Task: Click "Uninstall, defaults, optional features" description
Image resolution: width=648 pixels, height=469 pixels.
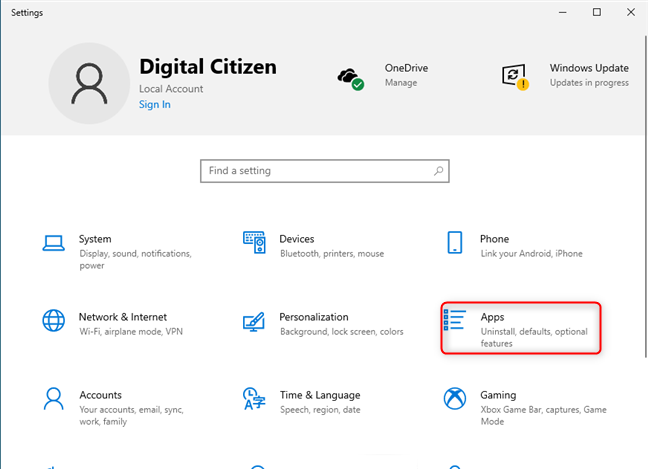Action: click(534, 338)
